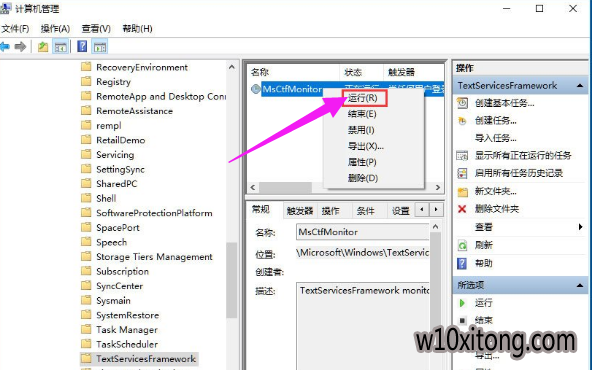Select SoftwareProtectionPlatform in the tree
This screenshot has width=592, height=370.
[154, 213]
